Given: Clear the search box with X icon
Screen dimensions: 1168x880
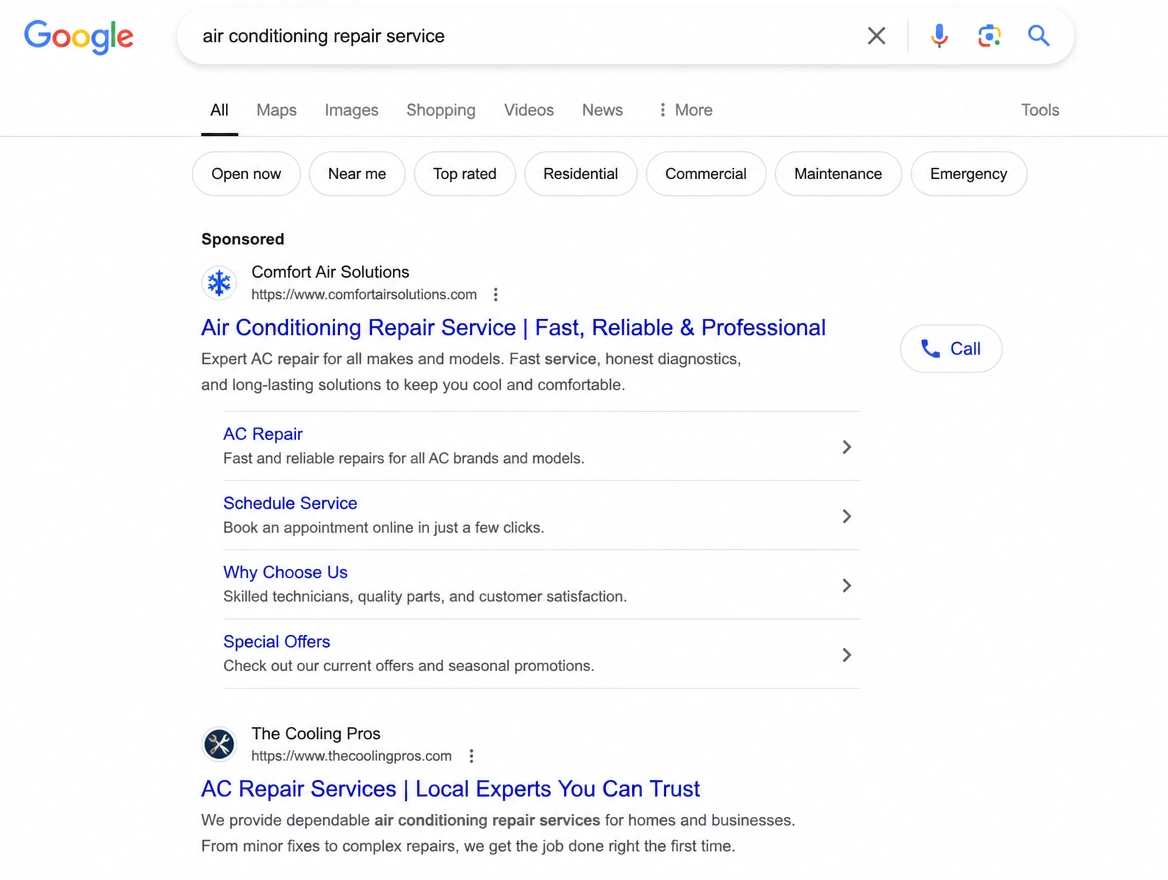Looking at the screenshot, I should [x=876, y=36].
